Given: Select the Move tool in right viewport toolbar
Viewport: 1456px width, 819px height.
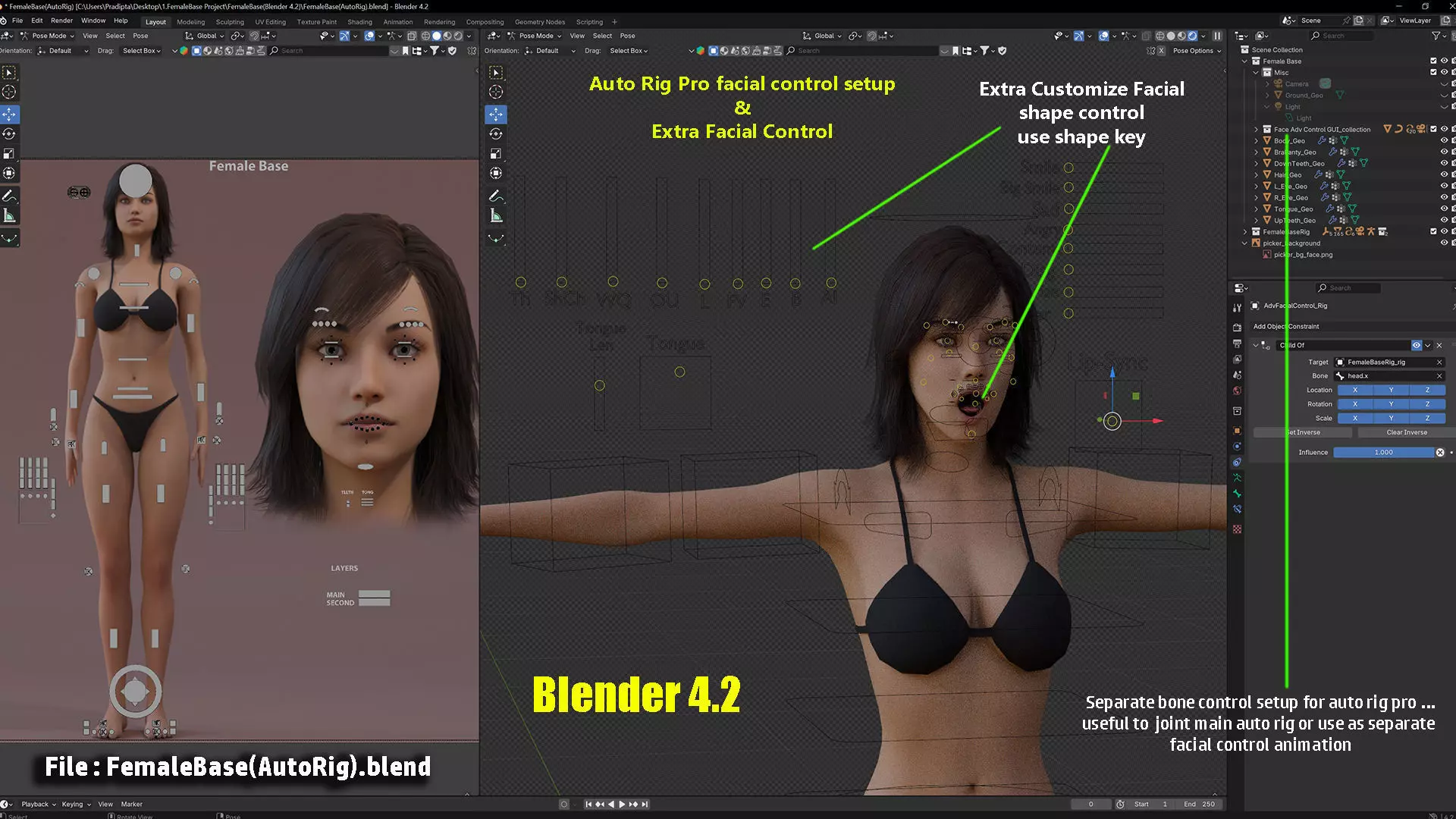Looking at the screenshot, I should (495, 114).
